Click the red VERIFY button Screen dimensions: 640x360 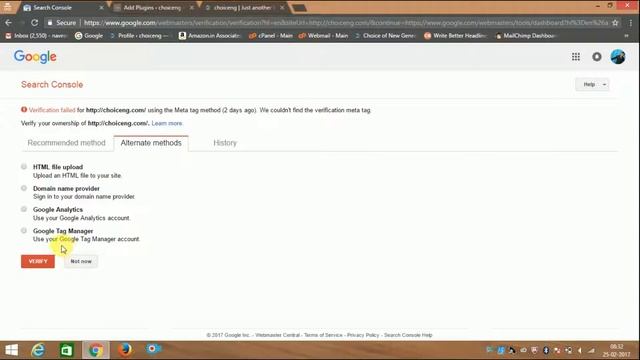[x=38, y=261]
